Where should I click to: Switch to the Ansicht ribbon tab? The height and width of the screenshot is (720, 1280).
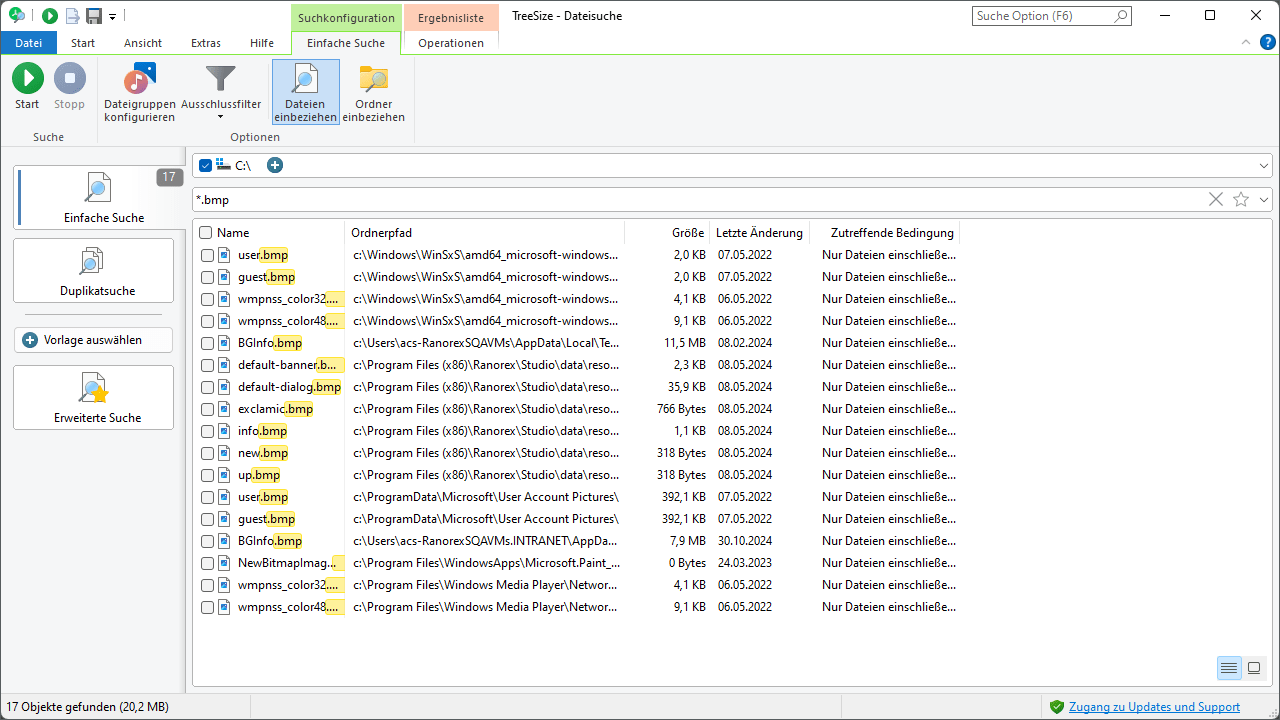(143, 43)
